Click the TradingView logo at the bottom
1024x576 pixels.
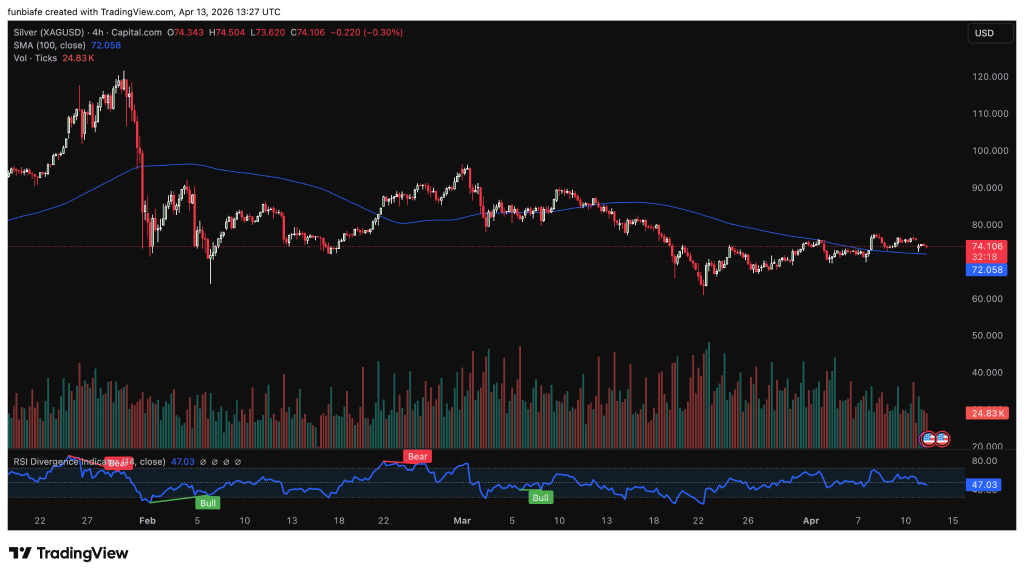[x=69, y=553]
